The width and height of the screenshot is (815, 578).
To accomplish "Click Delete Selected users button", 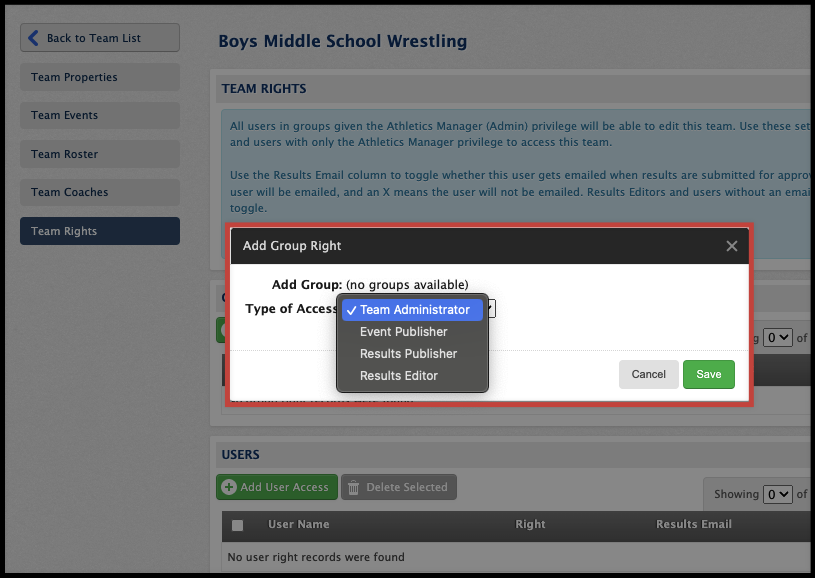I will click(399, 487).
